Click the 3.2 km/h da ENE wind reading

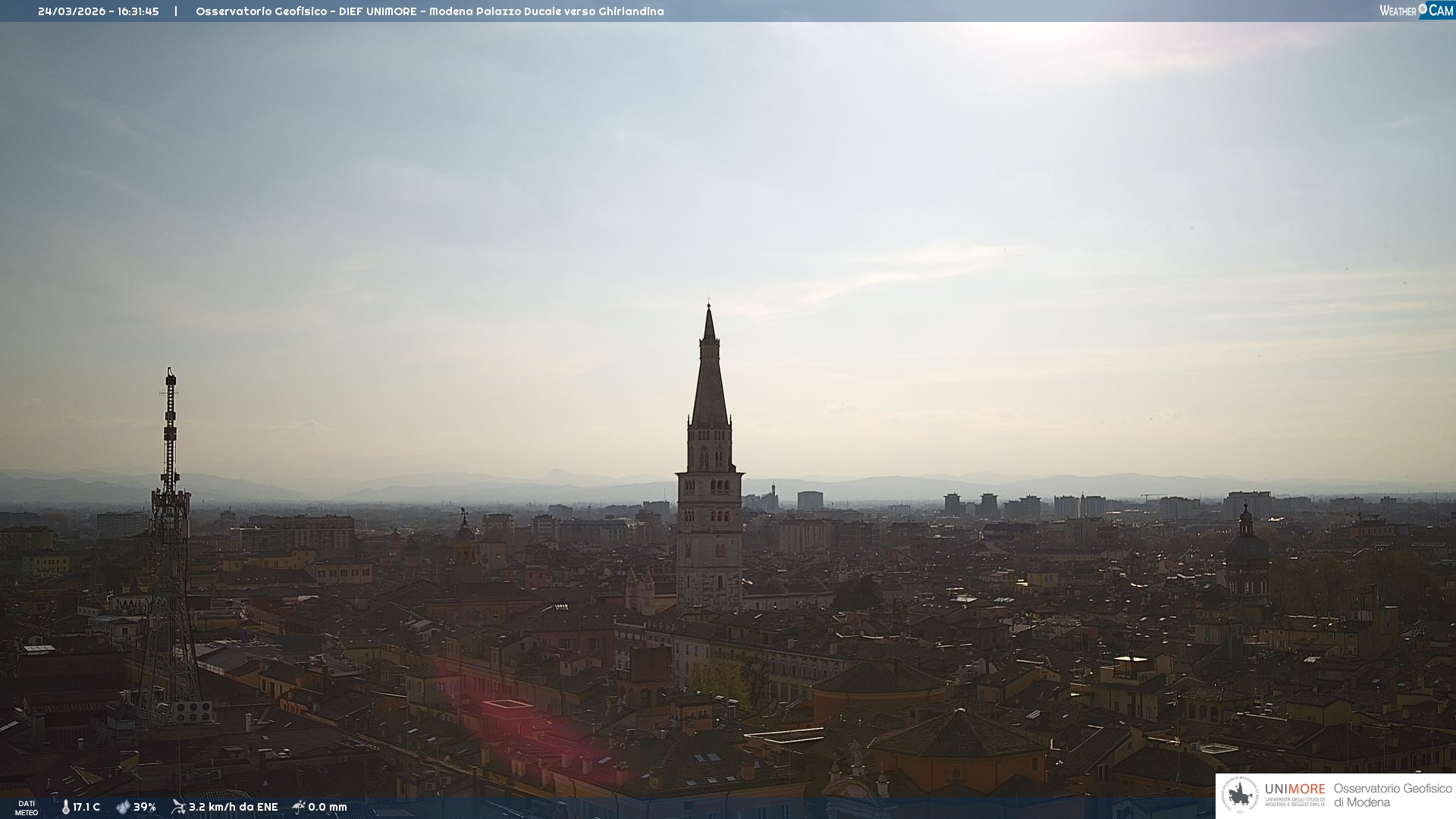point(234,807)
